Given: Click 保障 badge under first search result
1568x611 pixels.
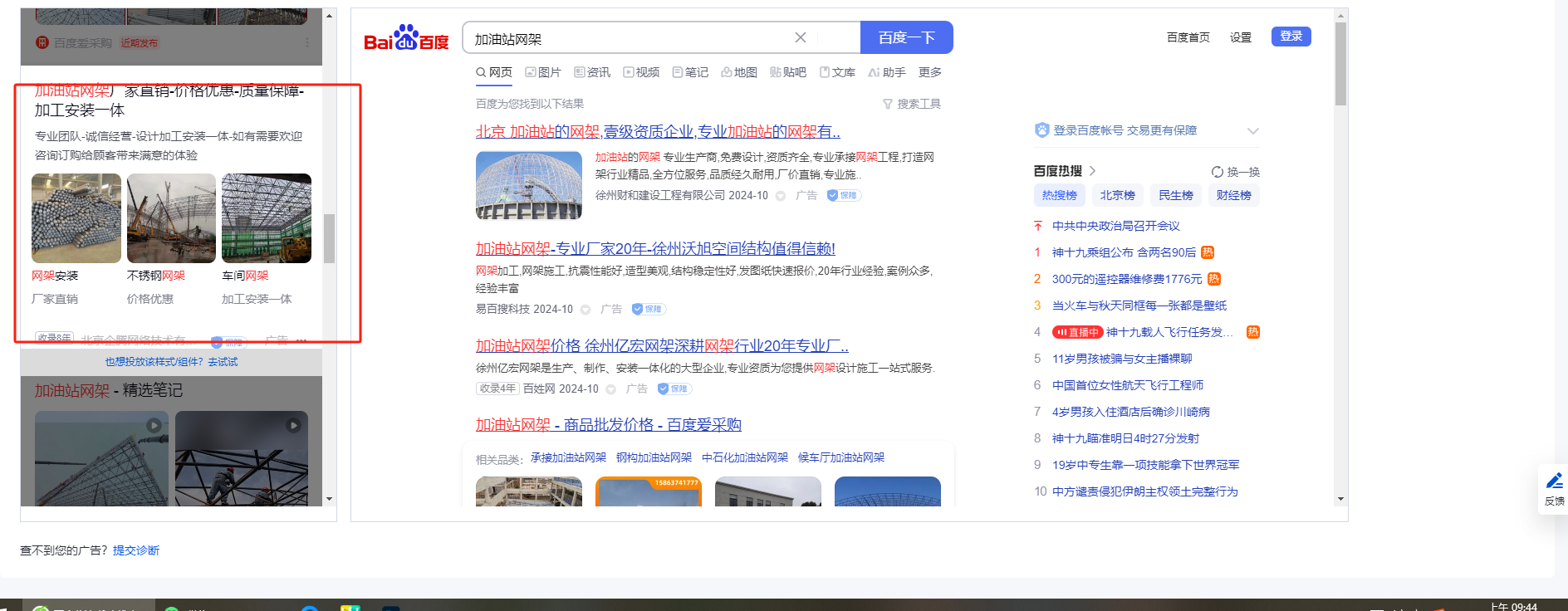Looking at the screenshot, I should (844, 196).
